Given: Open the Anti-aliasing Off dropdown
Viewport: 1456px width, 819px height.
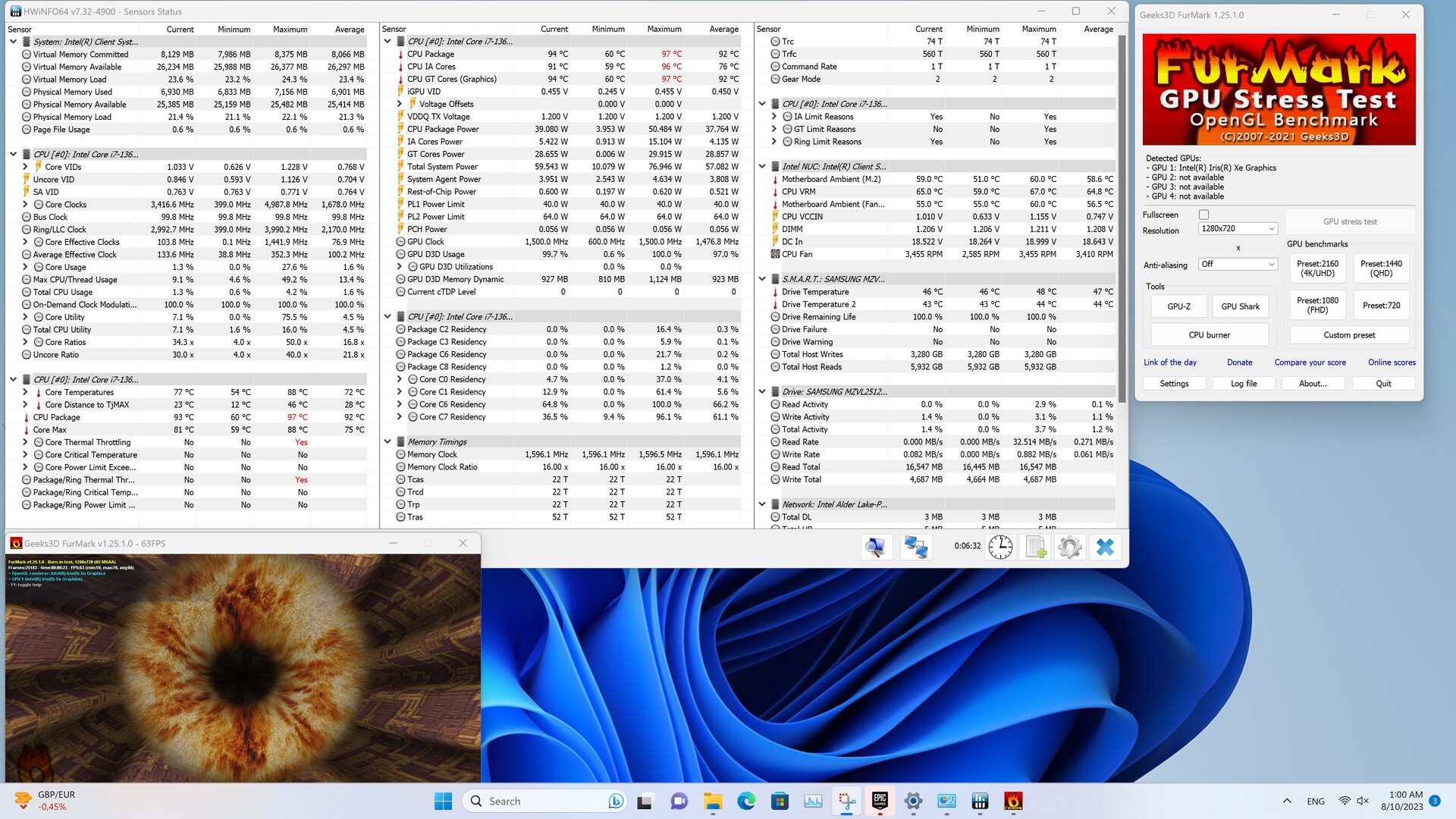Looking at the screenshot, I should (1238, 264).
